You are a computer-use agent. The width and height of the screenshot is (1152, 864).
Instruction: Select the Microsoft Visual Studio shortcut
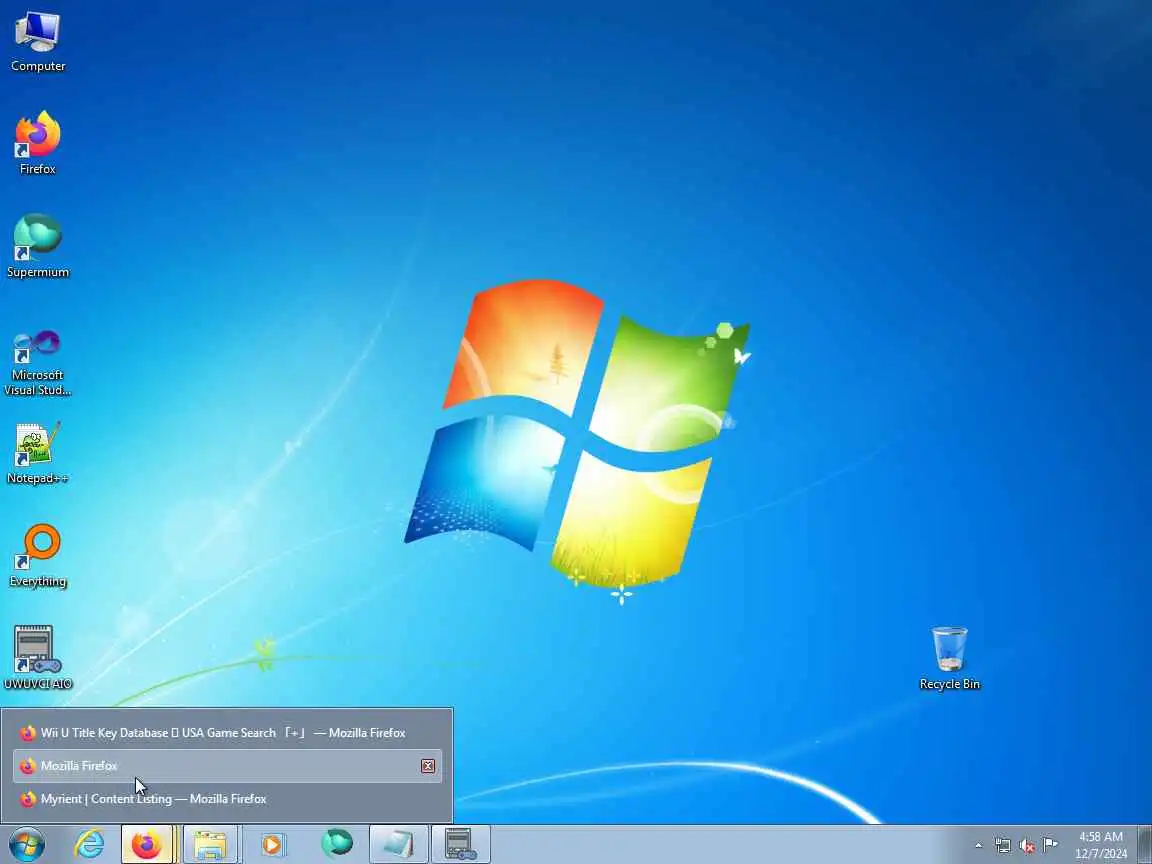click(x=37, y=362)
